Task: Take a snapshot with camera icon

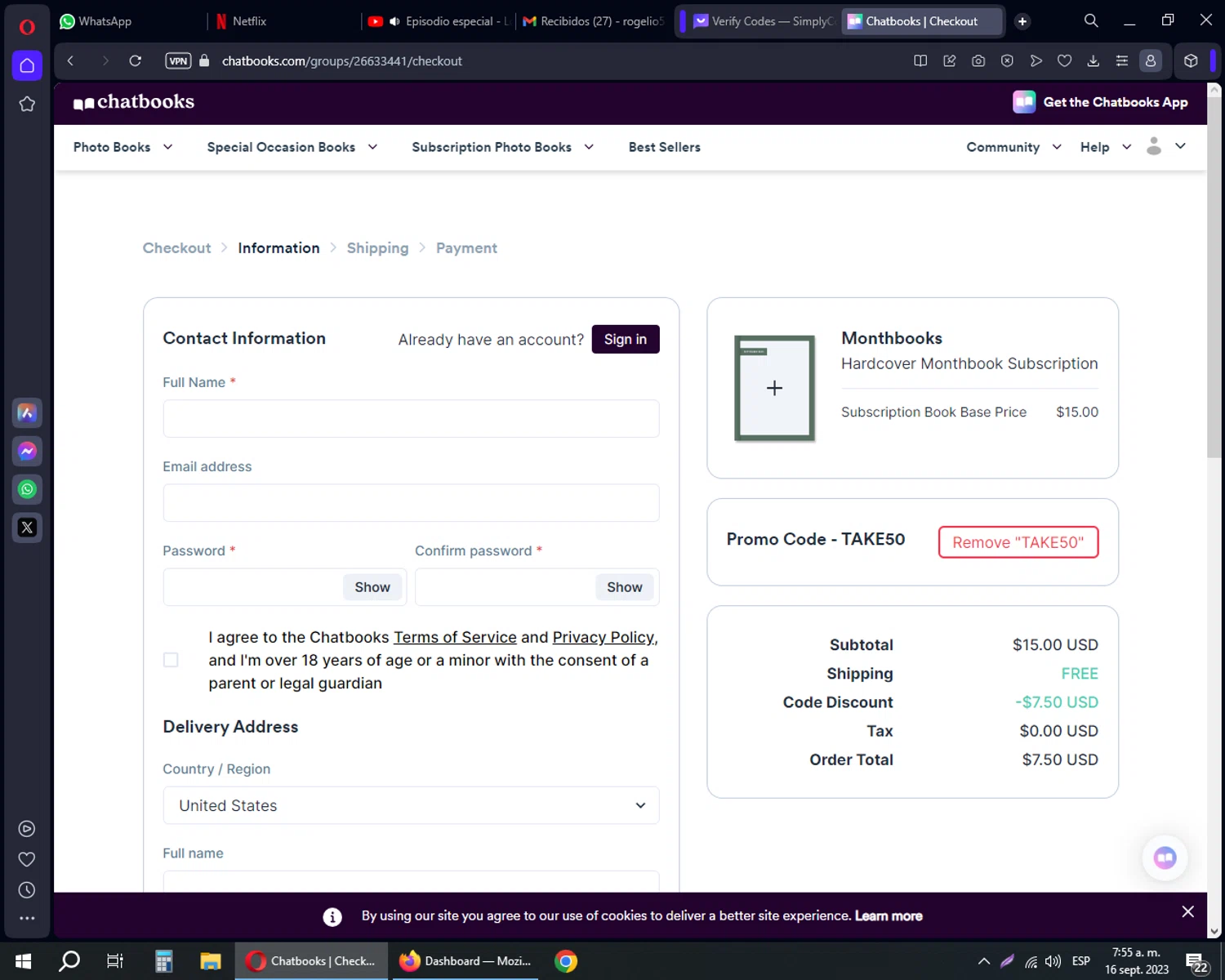Action: pos(978,60)
